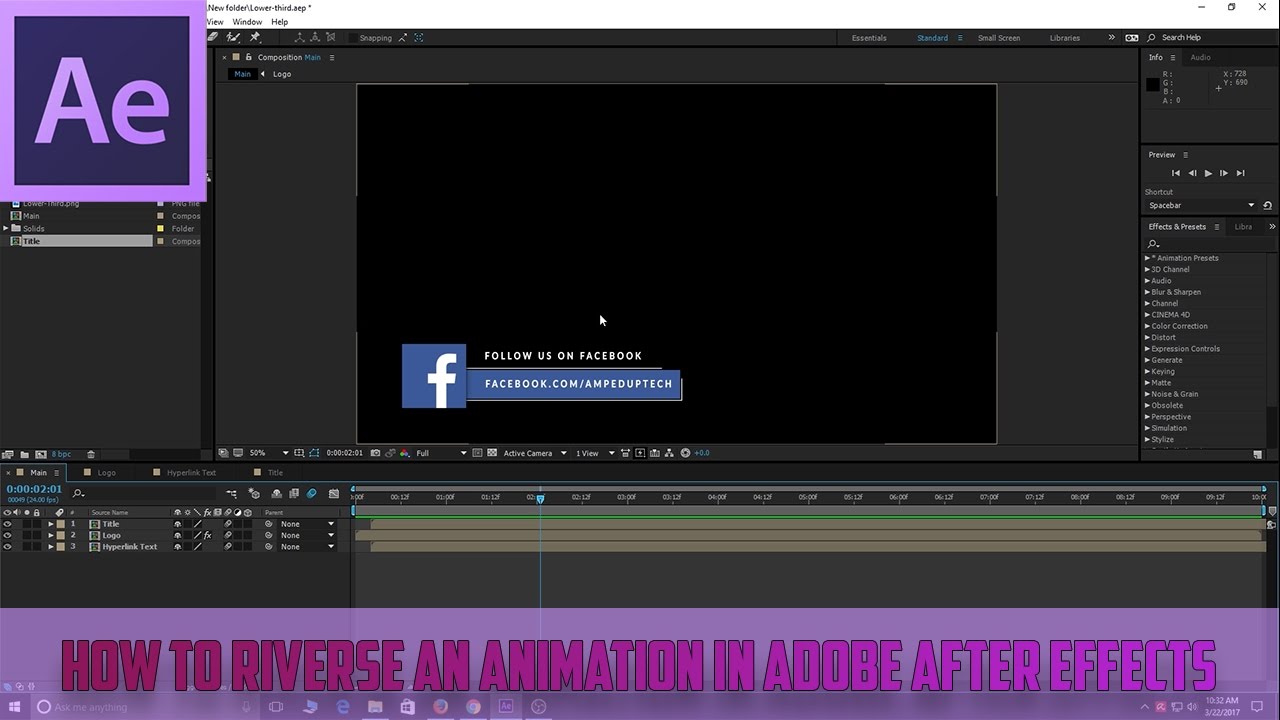Click the Reset Exposure icon
This screenshot has width=1280, height=720.
coord(685,453)
